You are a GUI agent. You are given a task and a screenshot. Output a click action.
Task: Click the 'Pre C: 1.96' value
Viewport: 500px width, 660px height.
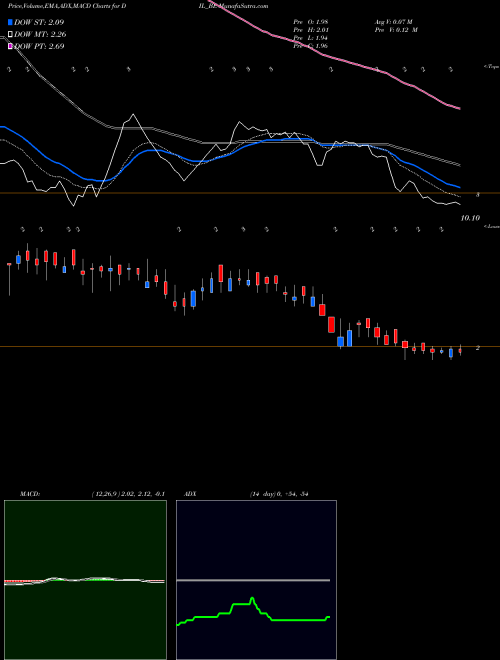[x=311, y=46]
